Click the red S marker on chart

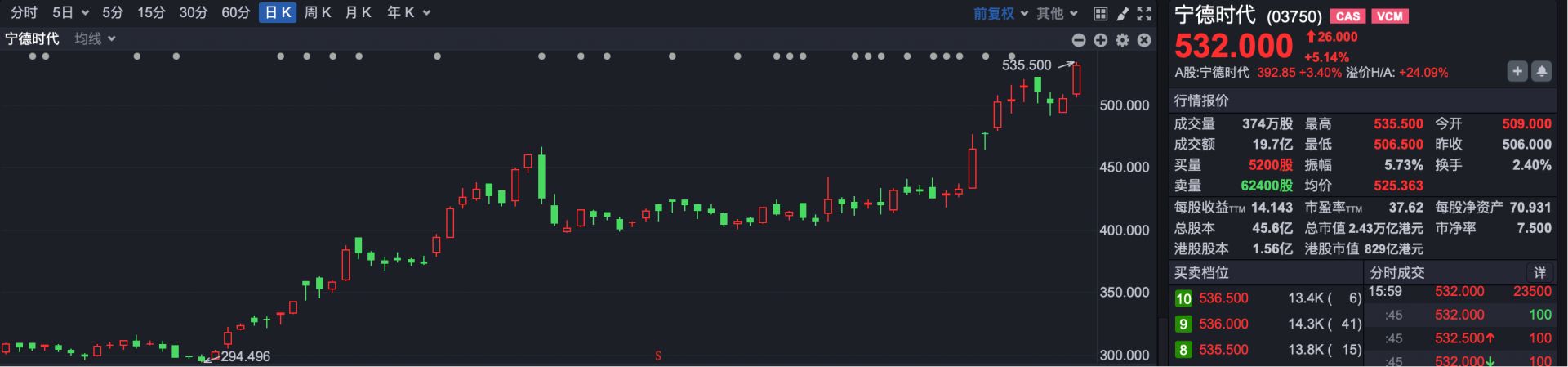click(658, 356)
